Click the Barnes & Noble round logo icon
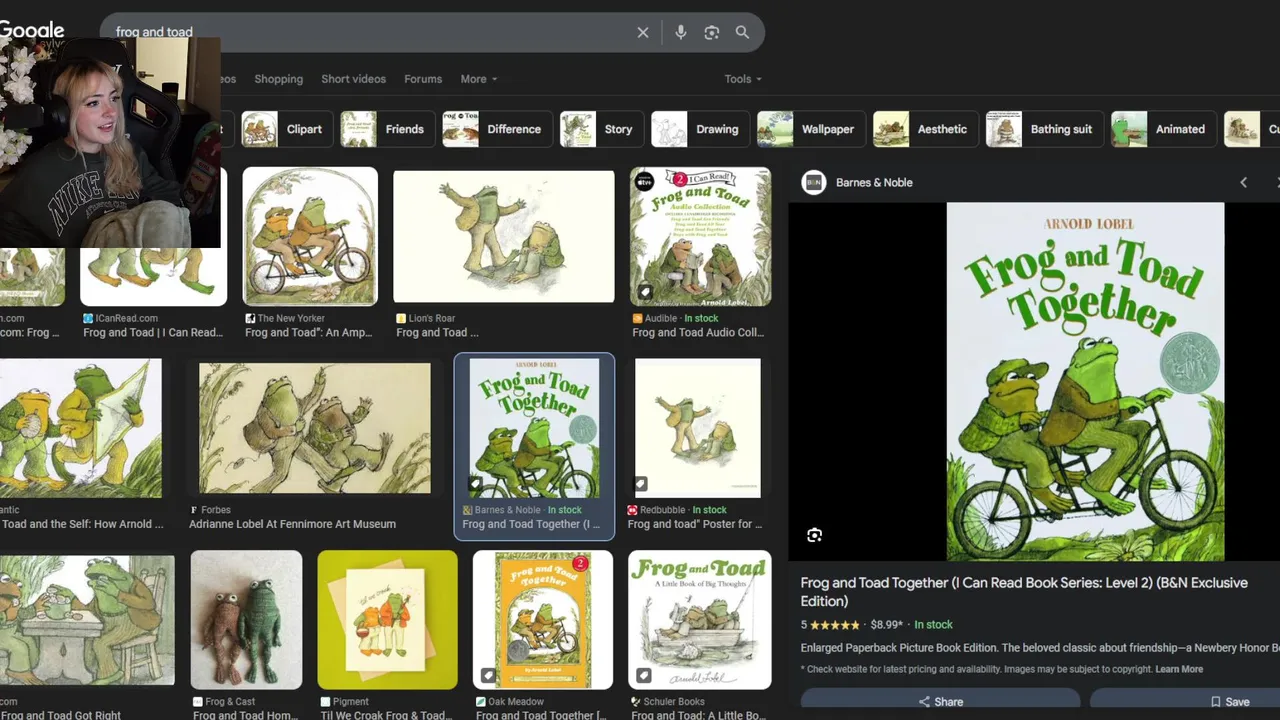 [814, 182]
